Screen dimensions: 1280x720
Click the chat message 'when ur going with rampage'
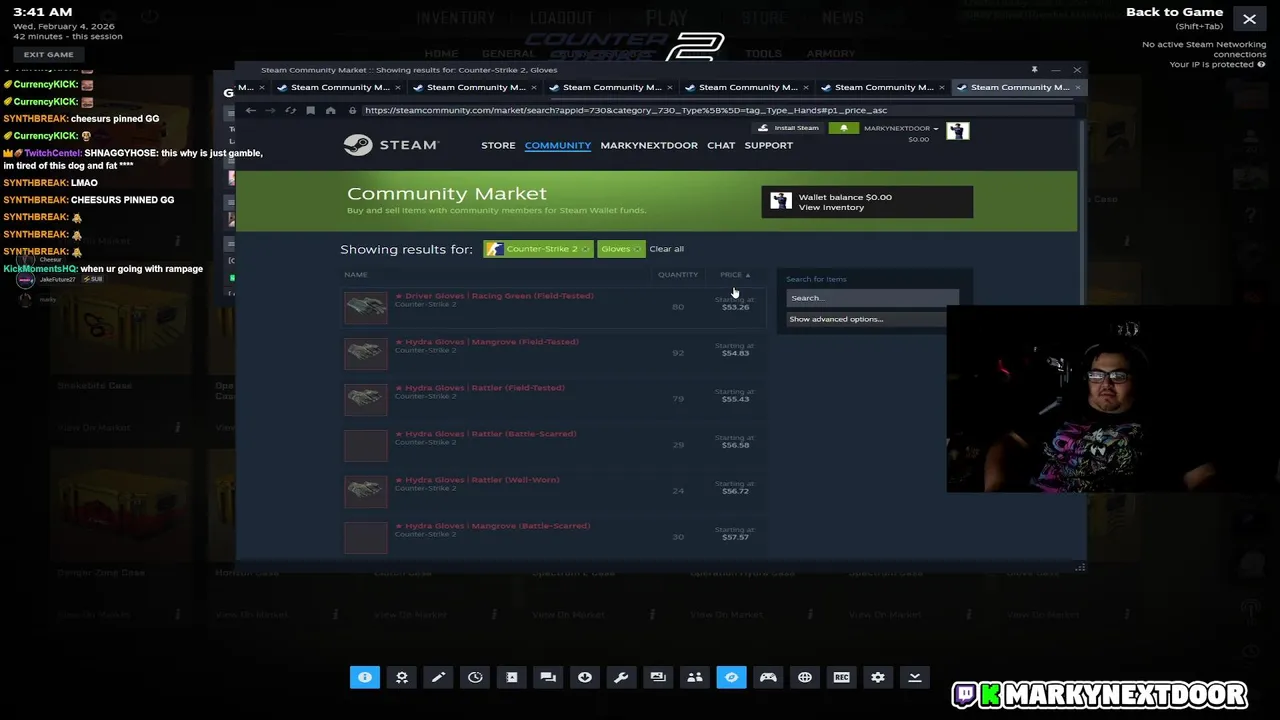141,269
